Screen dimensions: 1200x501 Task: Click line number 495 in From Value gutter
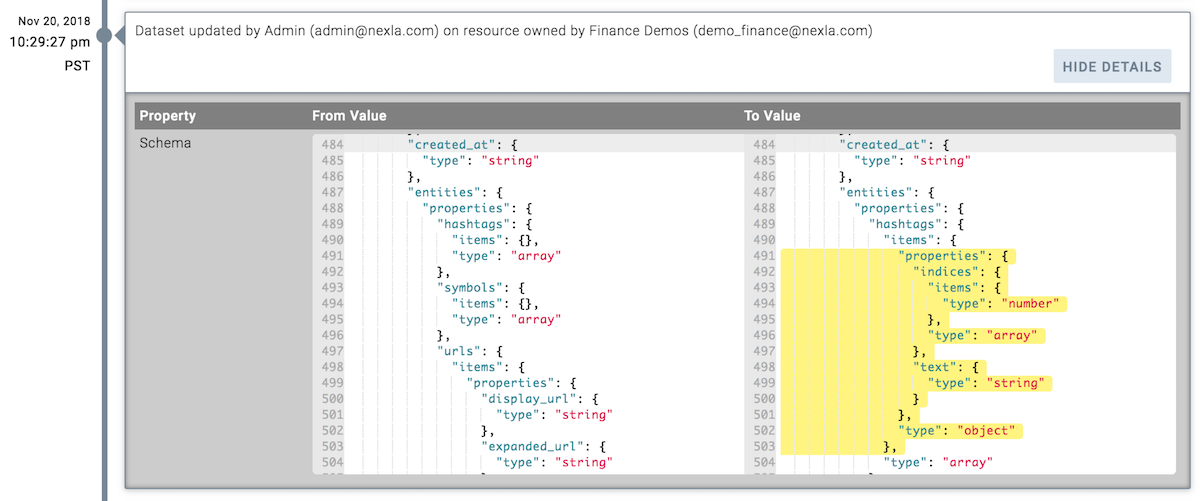[333, 320]
